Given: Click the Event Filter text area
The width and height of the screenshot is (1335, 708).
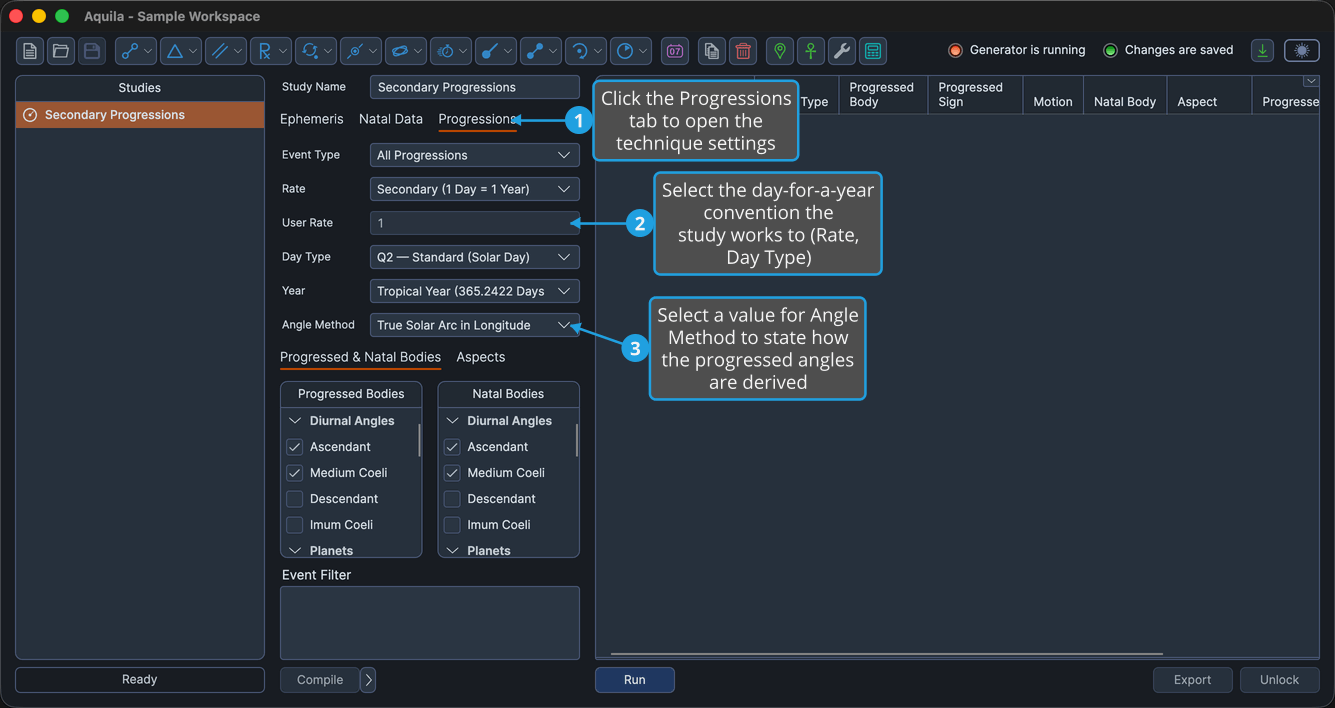Looking at the screenshot, I should [x=430, y=623].
